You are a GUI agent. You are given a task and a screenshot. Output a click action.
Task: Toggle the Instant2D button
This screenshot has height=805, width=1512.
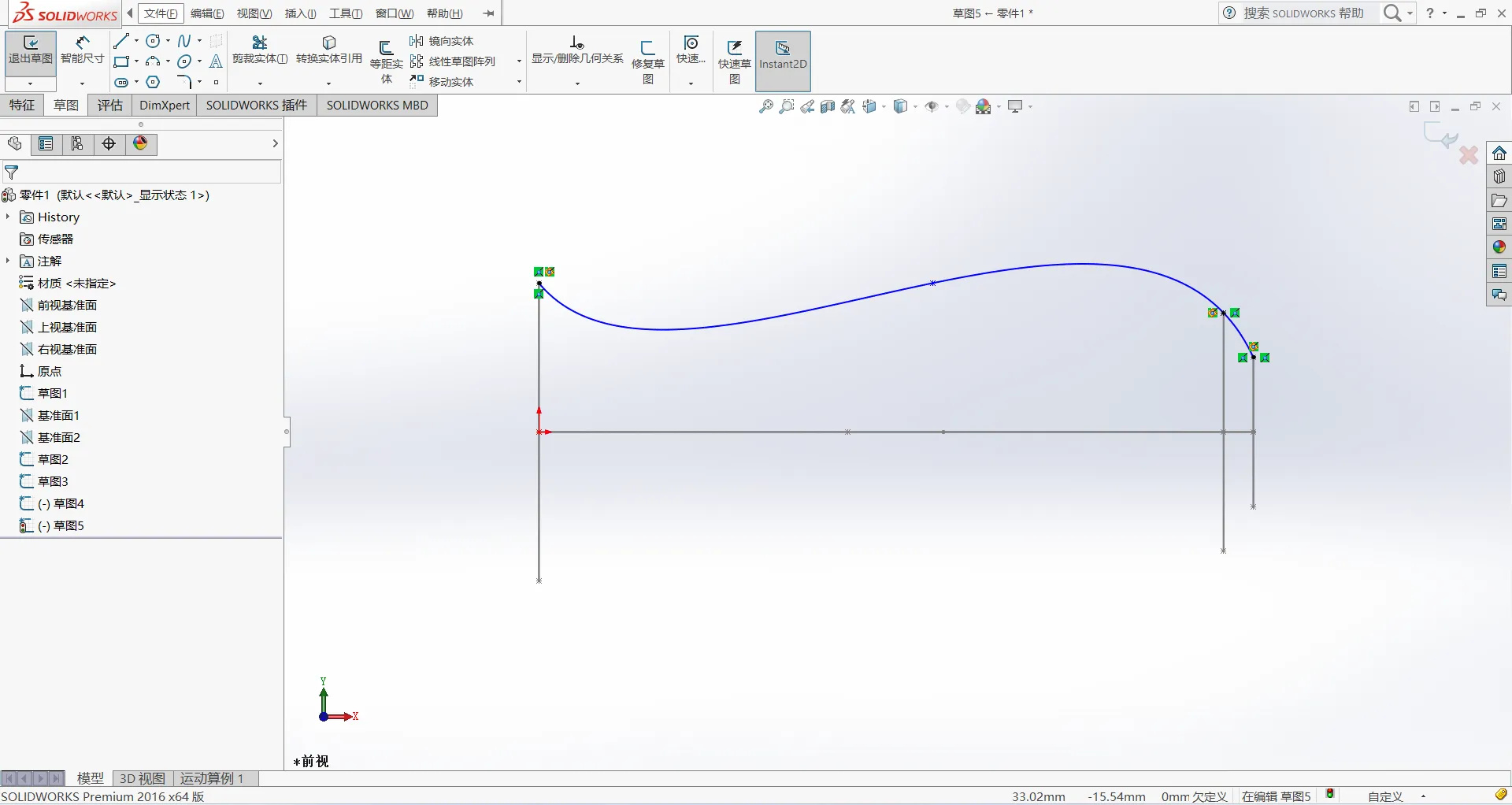point(783,61)
